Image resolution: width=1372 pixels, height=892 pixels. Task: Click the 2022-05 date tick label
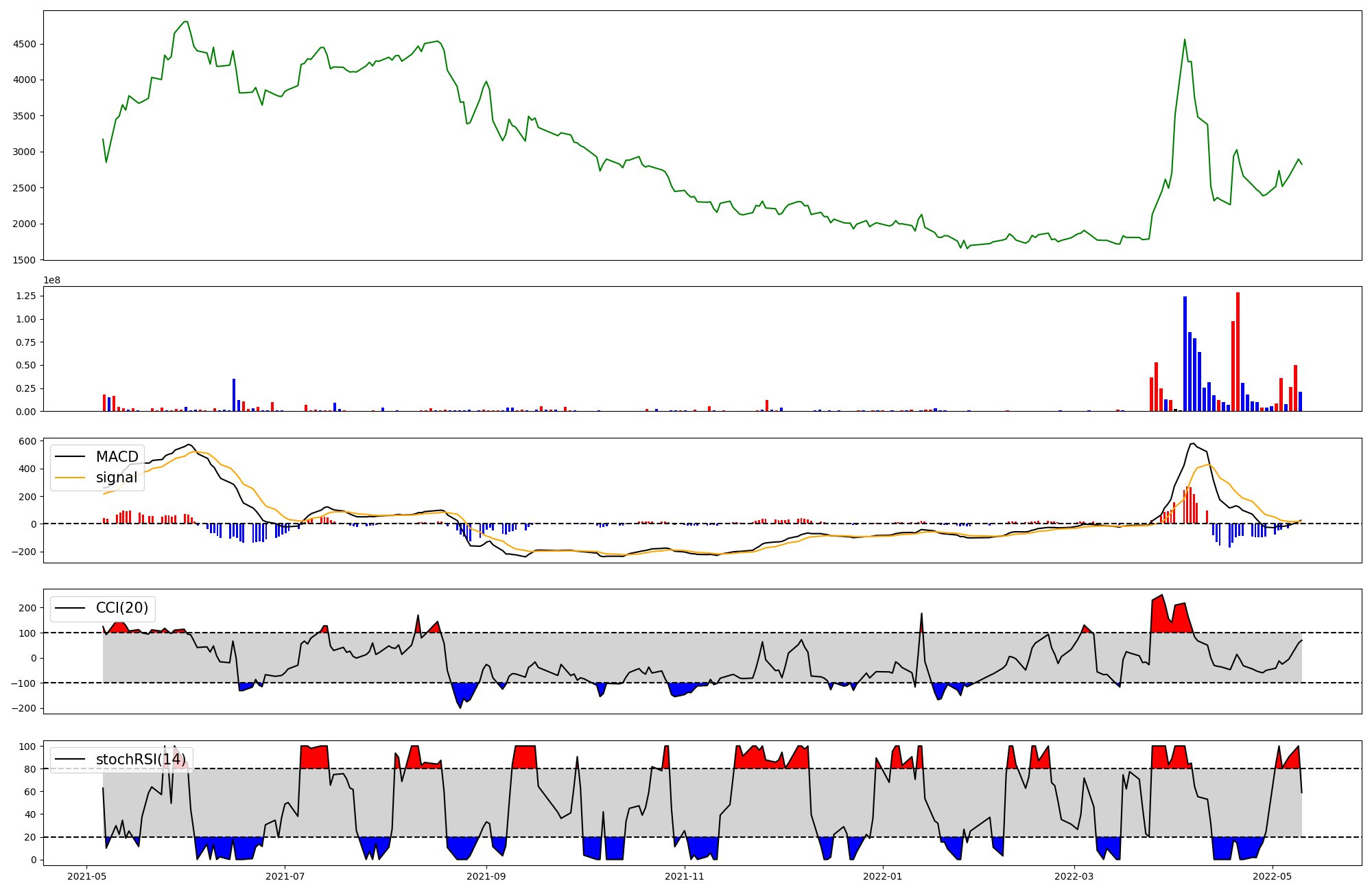point(1273,876)
